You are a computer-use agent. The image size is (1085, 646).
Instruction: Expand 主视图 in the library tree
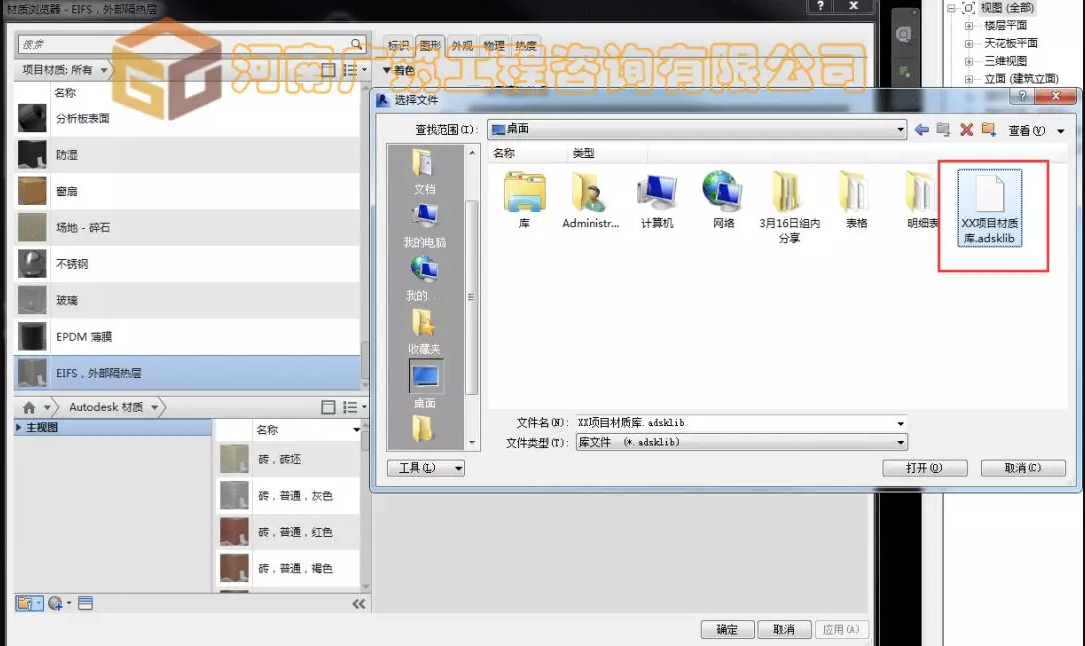[x=20, y=427]
